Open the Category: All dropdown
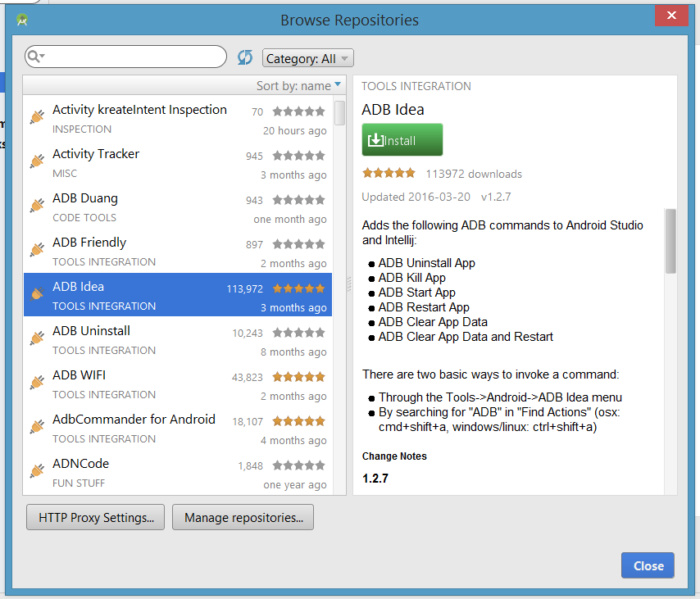 tap(308, 58)
